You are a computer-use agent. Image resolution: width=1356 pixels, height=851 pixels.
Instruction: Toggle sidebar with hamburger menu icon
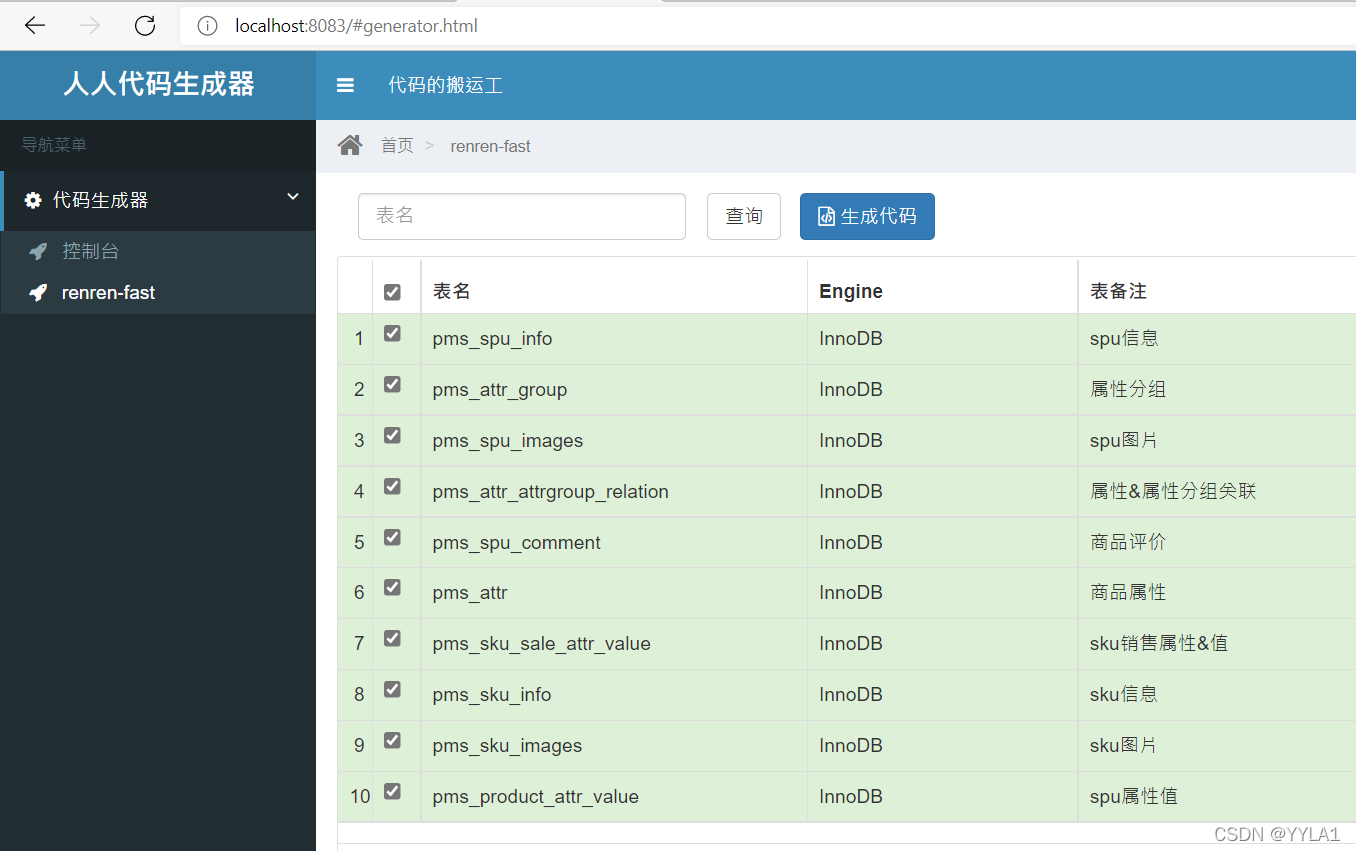(345, 85)
